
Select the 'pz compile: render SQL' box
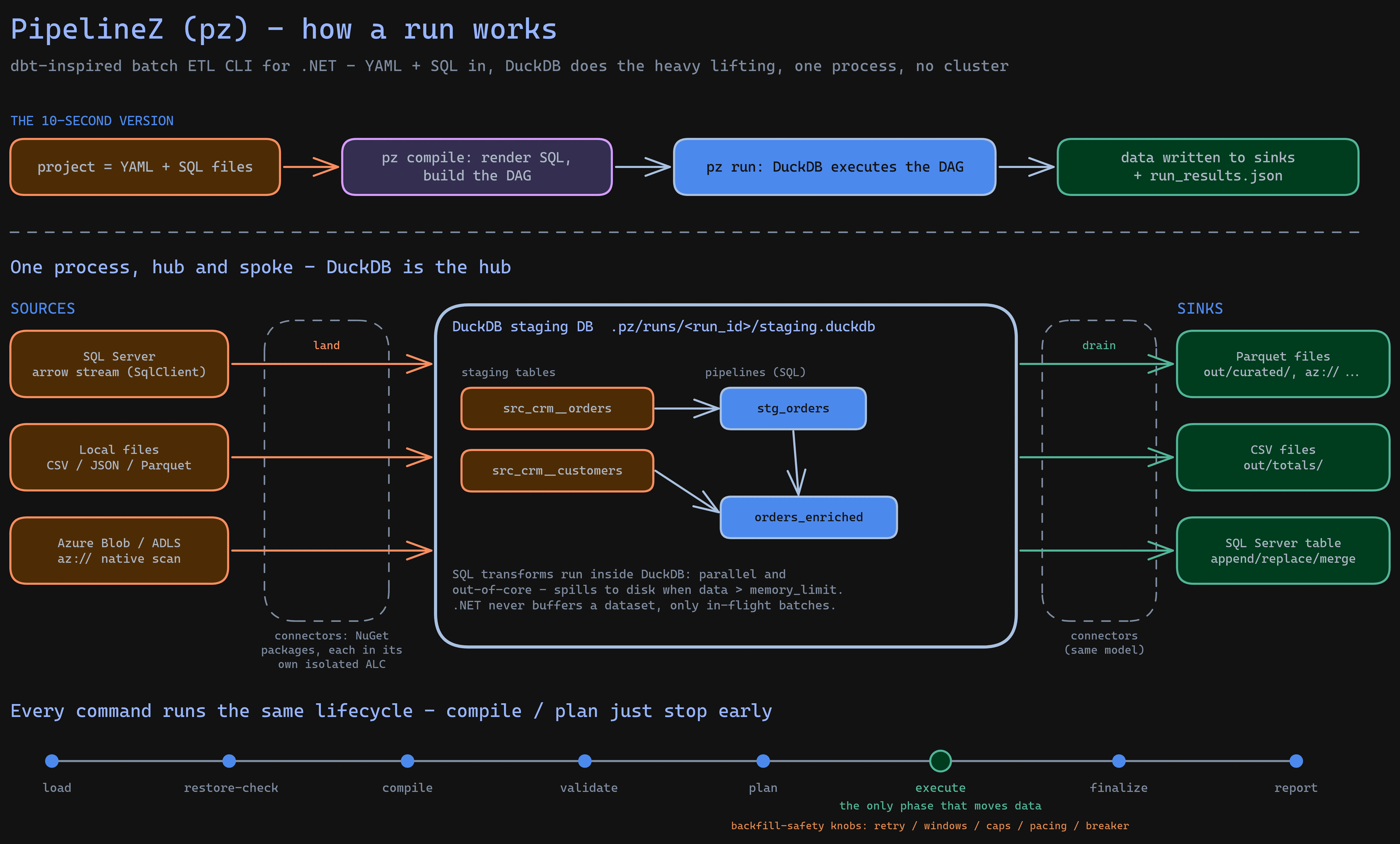[x=477, y=167]
